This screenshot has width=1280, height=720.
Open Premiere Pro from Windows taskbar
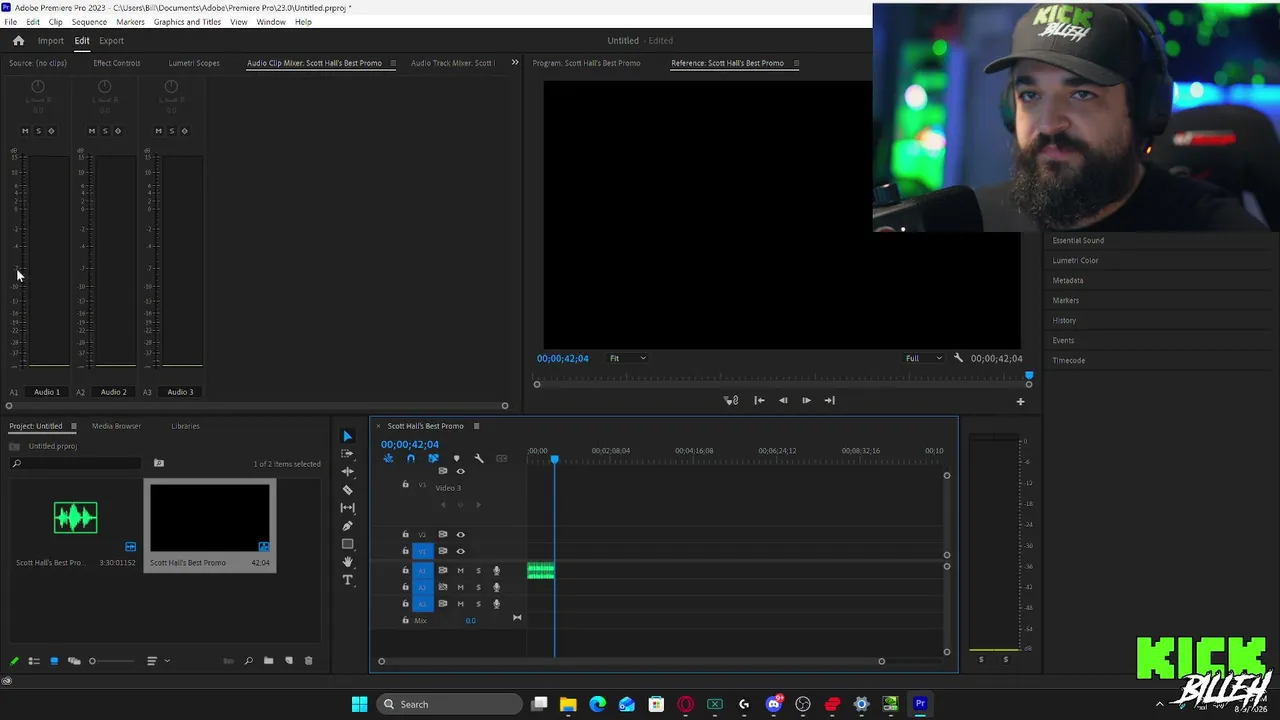coord(920,704)
